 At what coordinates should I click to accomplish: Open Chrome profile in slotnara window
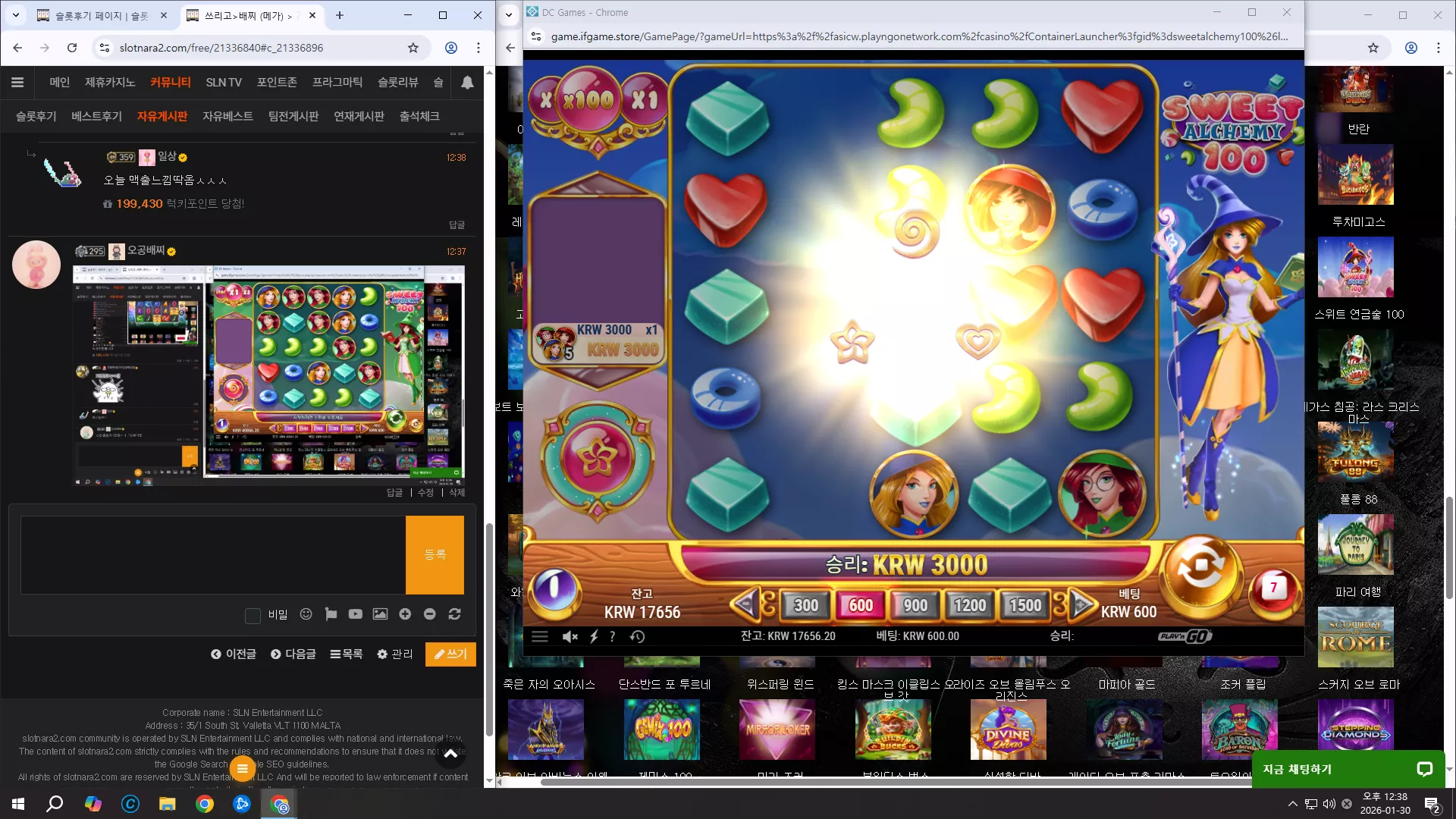[451, 48]
